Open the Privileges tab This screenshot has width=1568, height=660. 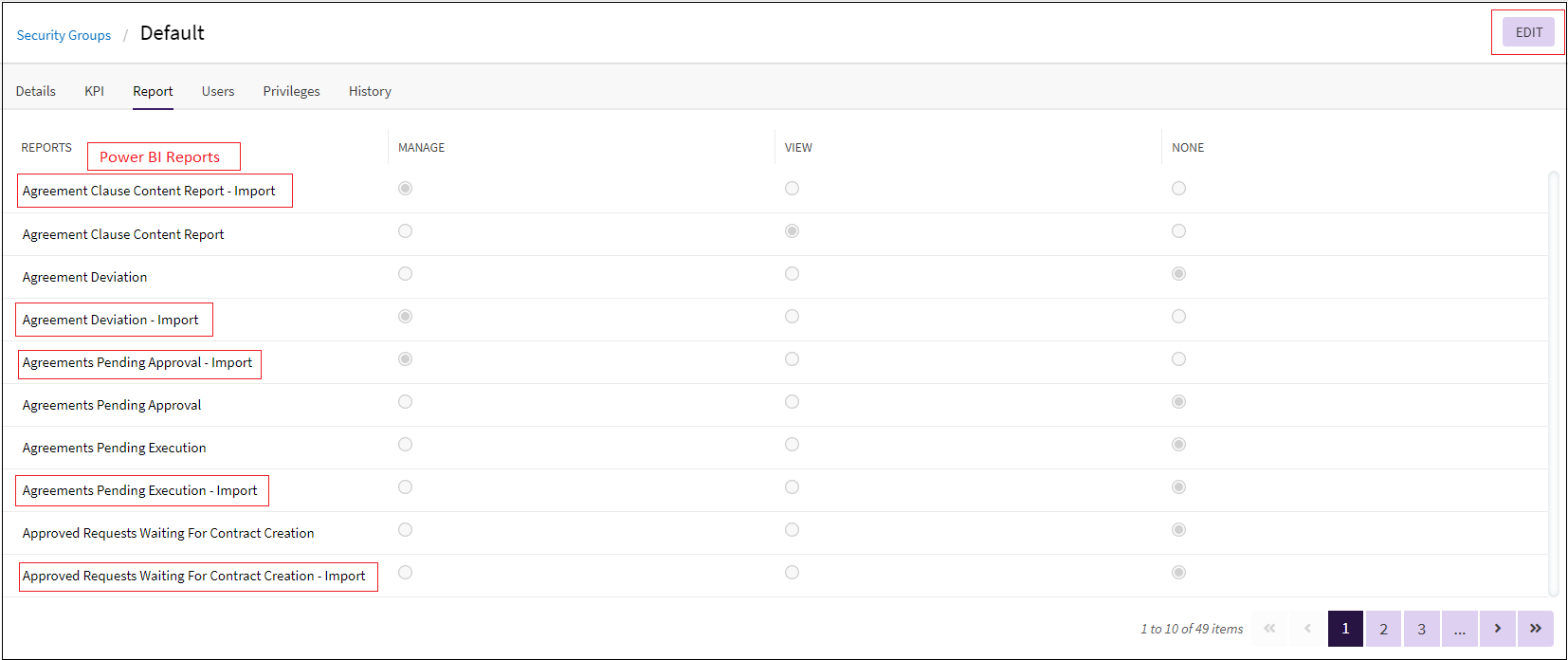point(291,91)
